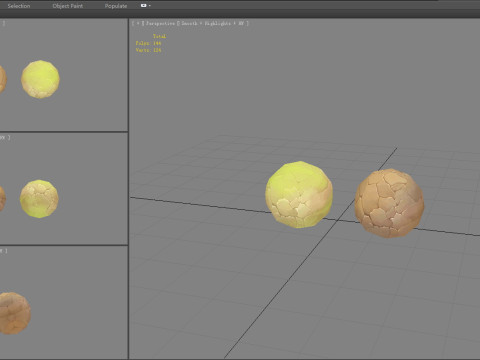The width and height of the screenshot is (480, 360).
Task: Open the Smooth + Highlights shading menu
Action: coord(212,23)
